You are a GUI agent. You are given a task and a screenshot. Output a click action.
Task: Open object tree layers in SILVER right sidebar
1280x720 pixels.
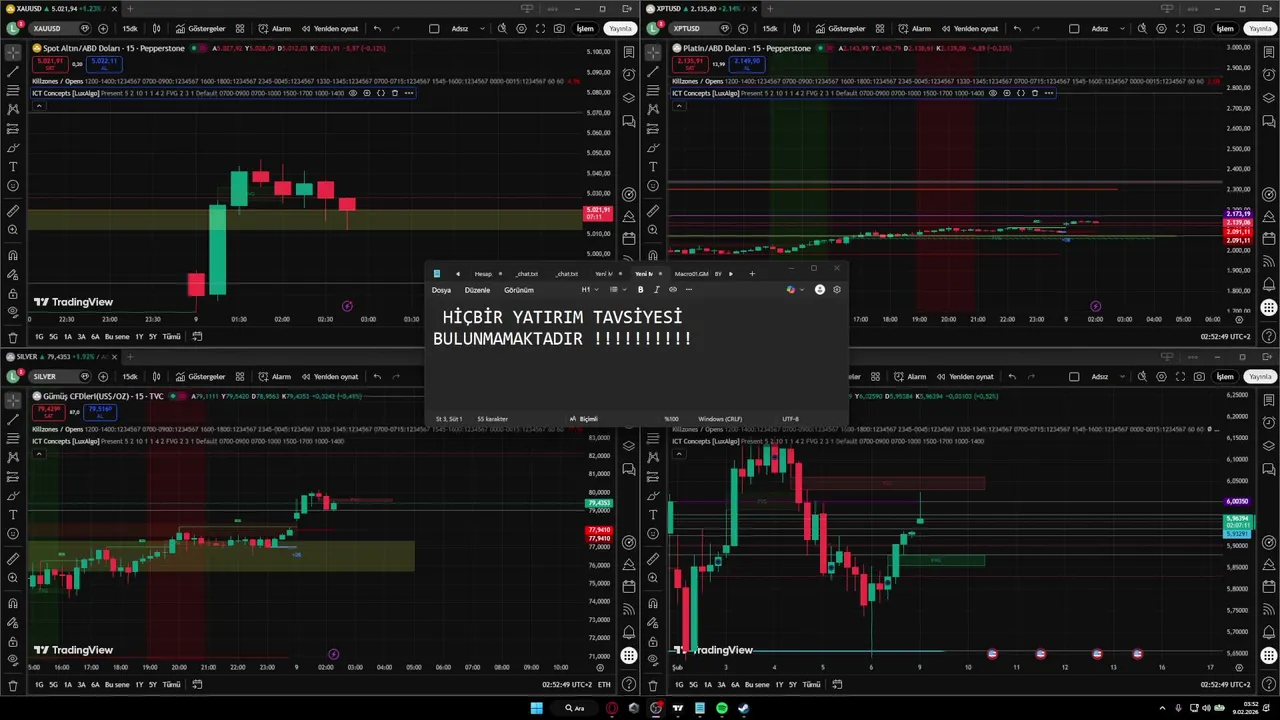[x=629, y=447]
